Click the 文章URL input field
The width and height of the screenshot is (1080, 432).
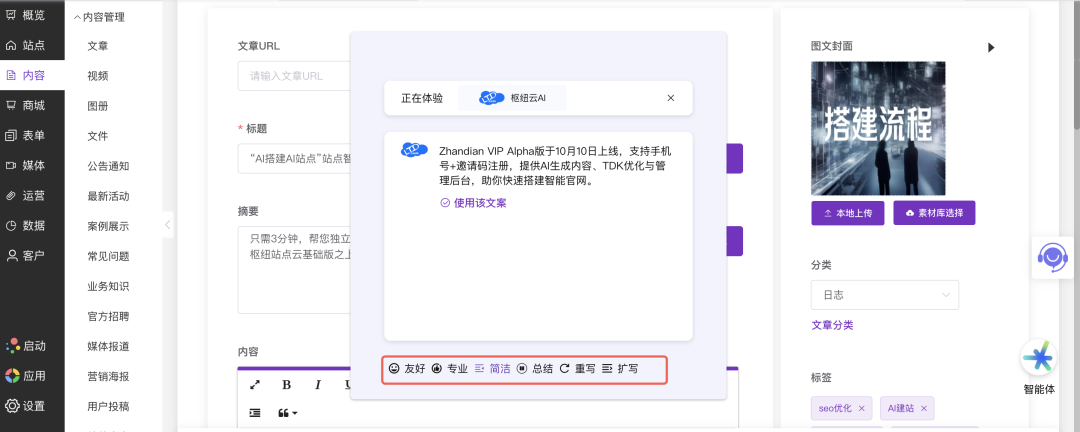tap(294, 76)
